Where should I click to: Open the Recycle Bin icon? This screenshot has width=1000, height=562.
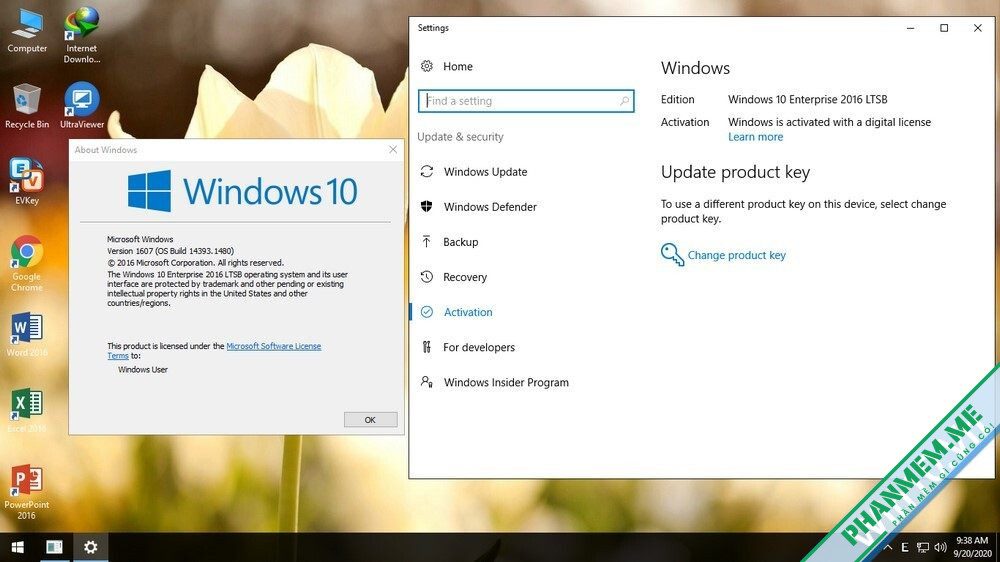point(27,106)
